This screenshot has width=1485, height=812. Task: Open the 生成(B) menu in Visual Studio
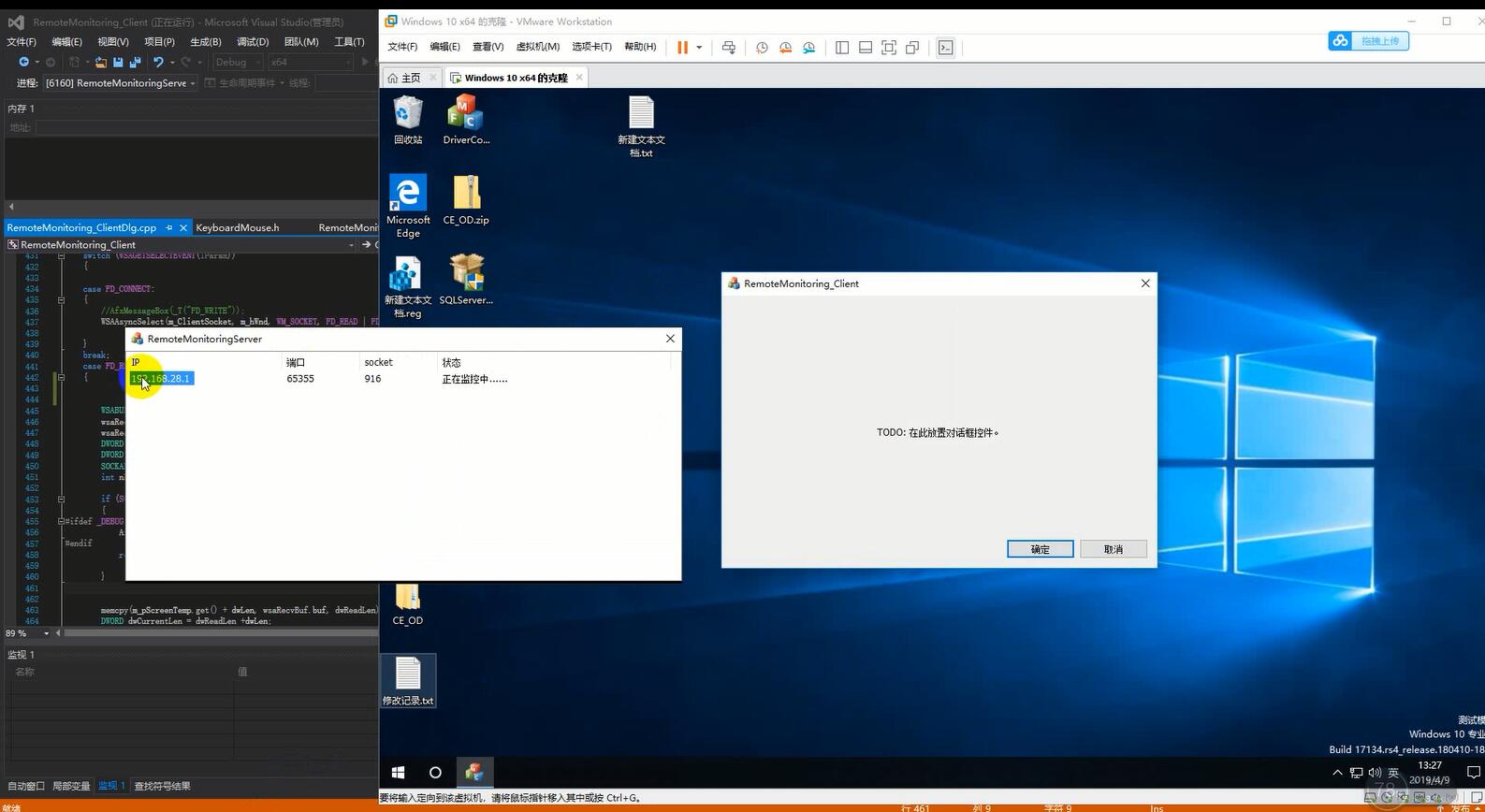[206, 41]
